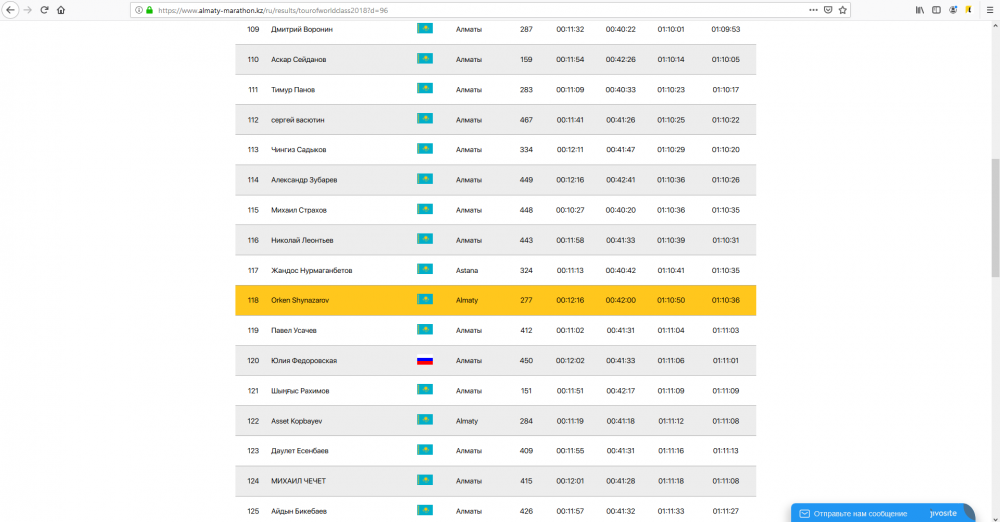
Task: Bookmark this page with the star
Action: click(x=843, y=10)
